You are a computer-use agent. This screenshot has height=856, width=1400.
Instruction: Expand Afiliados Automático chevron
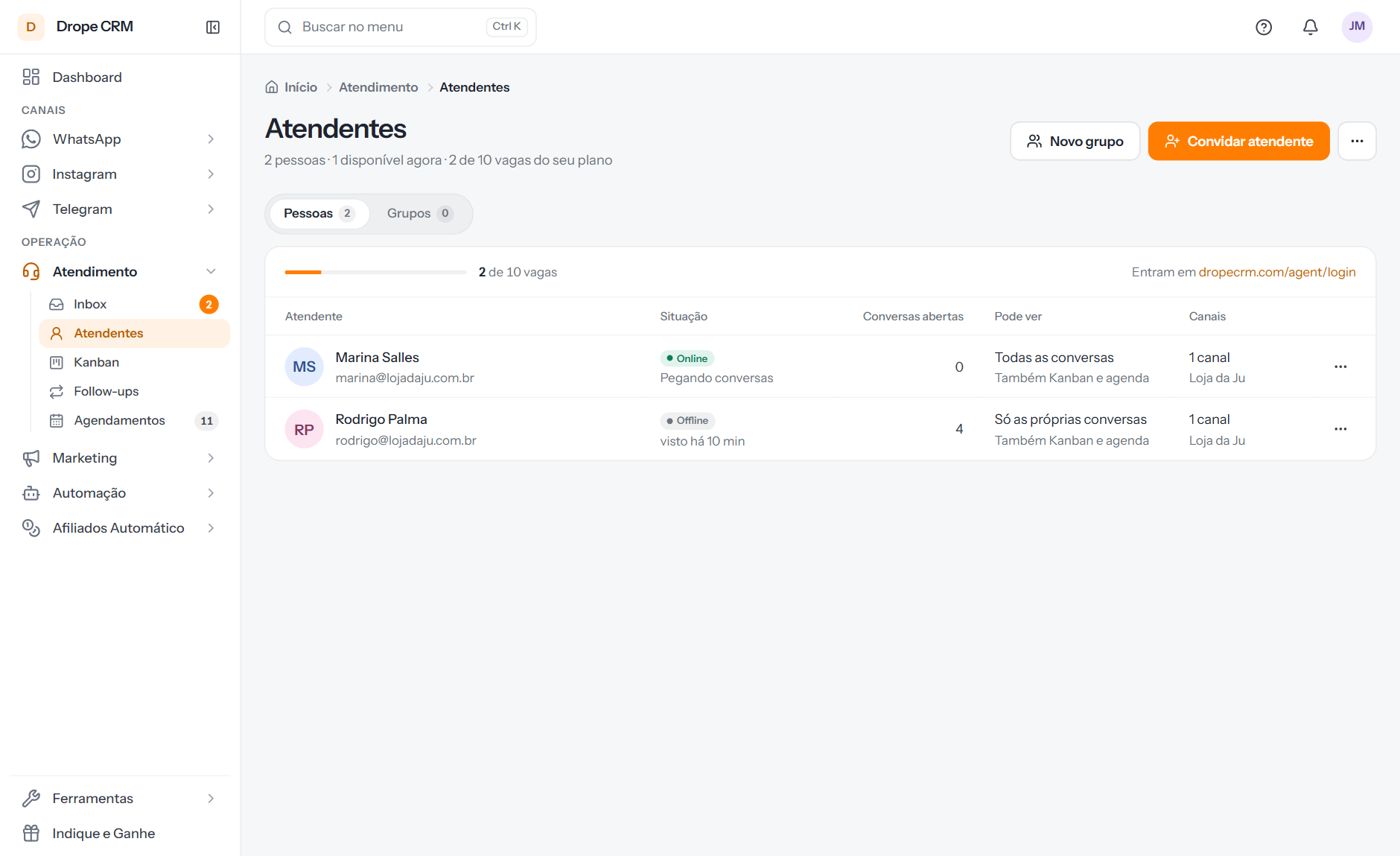click(x=211, y=528)
